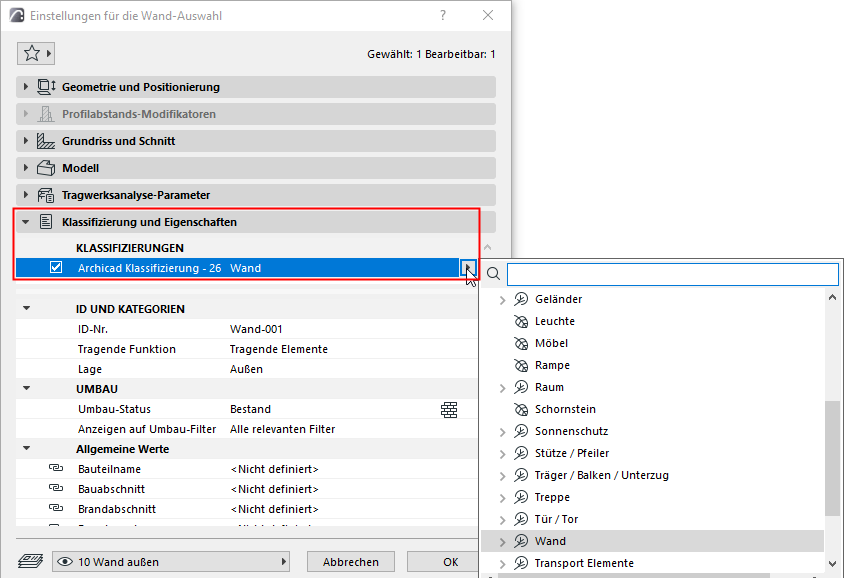Click the link icon beside Brandabschnitt
The width and height of the screenshot is (844, 578).
tap(56, 508)
